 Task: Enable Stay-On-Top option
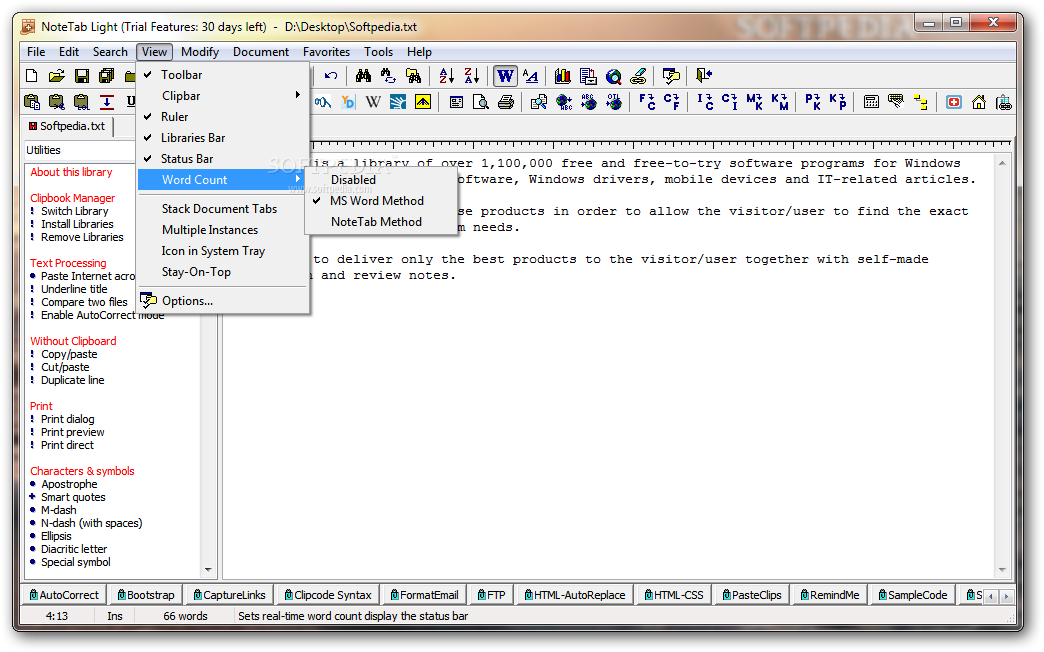[224, 272]
